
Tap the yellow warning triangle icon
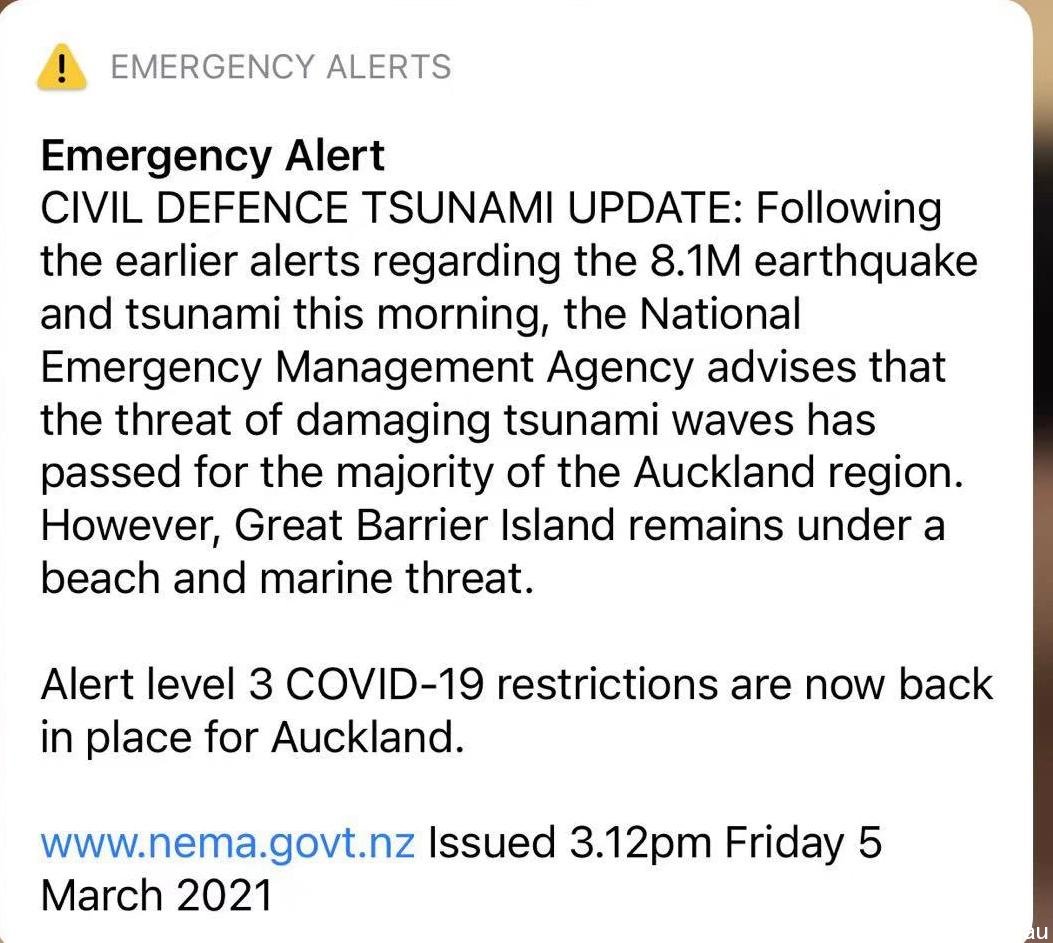pos(61,67)
